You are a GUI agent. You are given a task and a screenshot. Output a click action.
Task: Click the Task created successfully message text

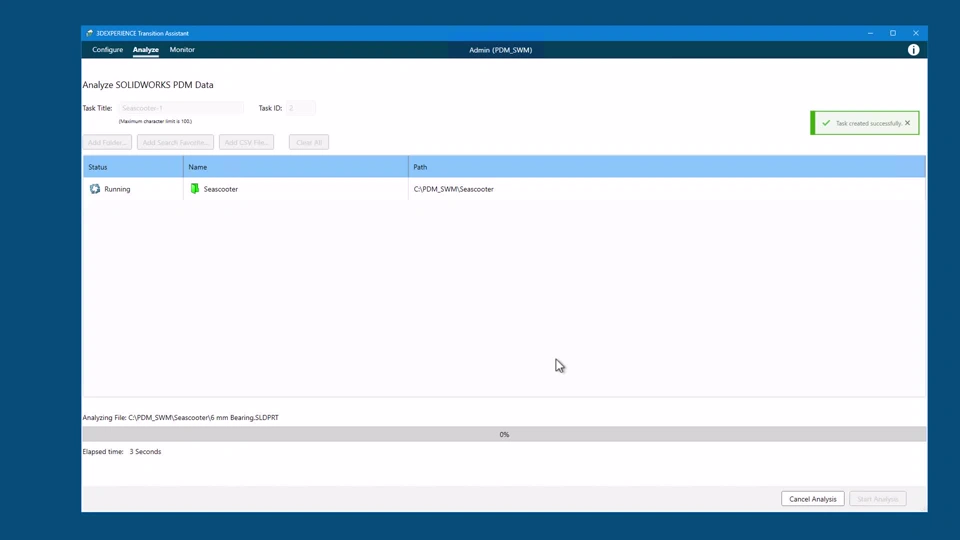(869, 123)
